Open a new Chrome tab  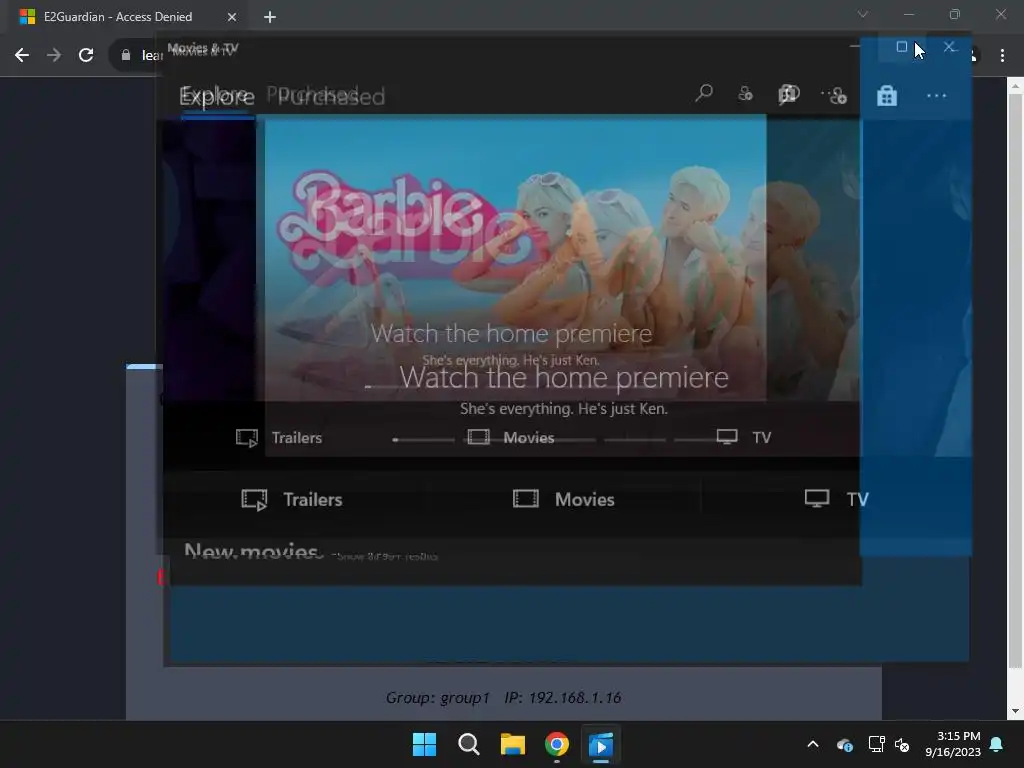(270, 17)
